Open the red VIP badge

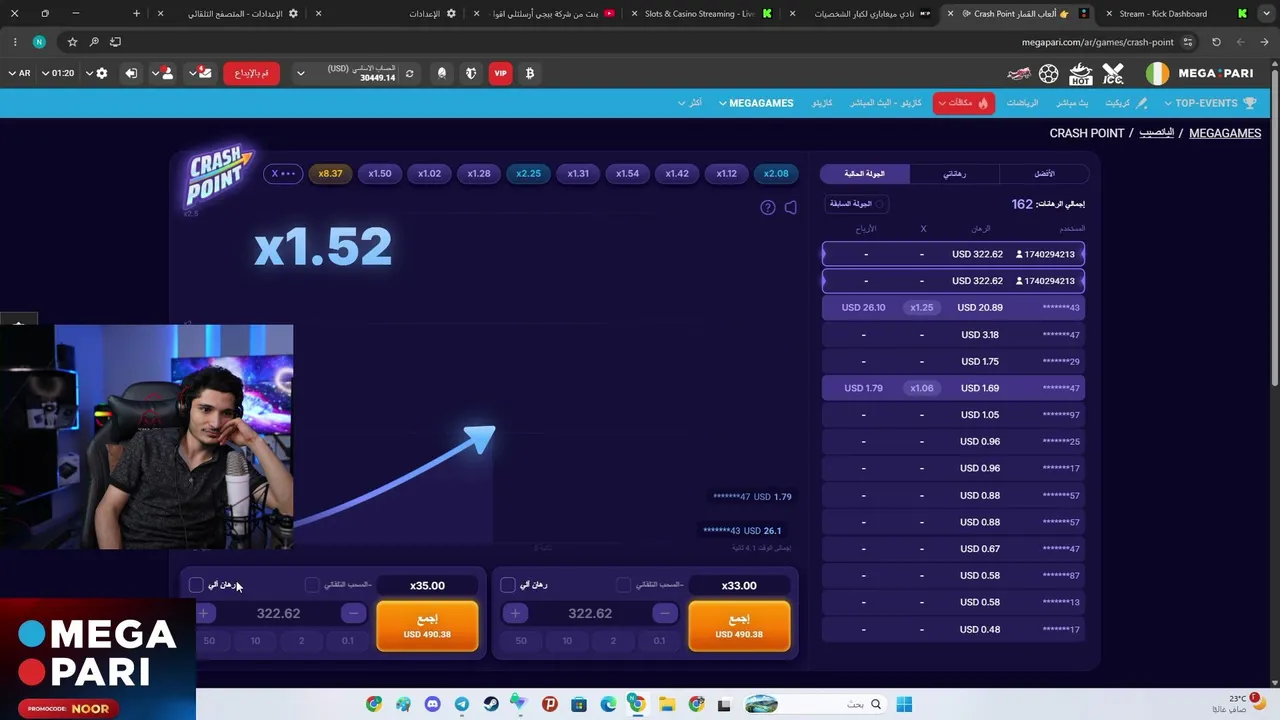[x=500, y=73]
